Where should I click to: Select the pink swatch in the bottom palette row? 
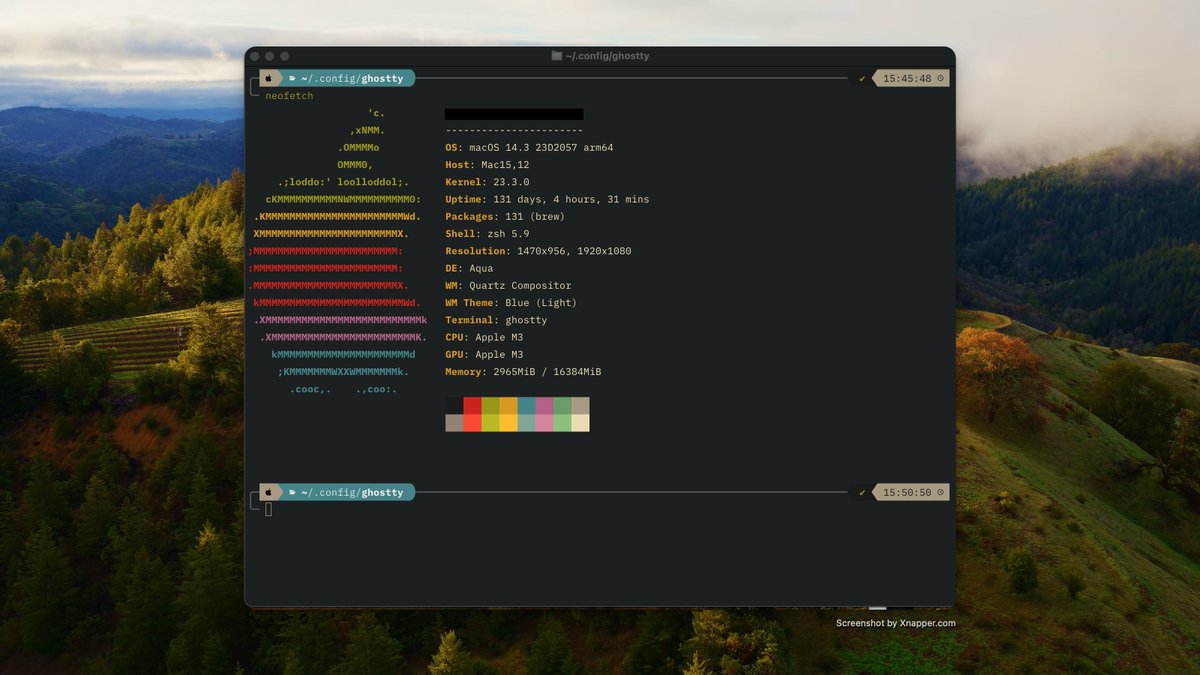click(544, 423)
